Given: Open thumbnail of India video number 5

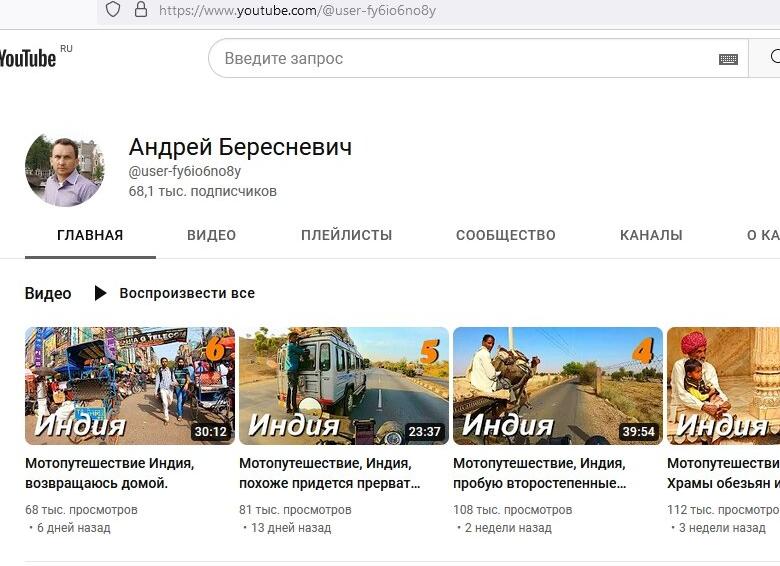Looking at the screenshot, I should click(344, 385).
